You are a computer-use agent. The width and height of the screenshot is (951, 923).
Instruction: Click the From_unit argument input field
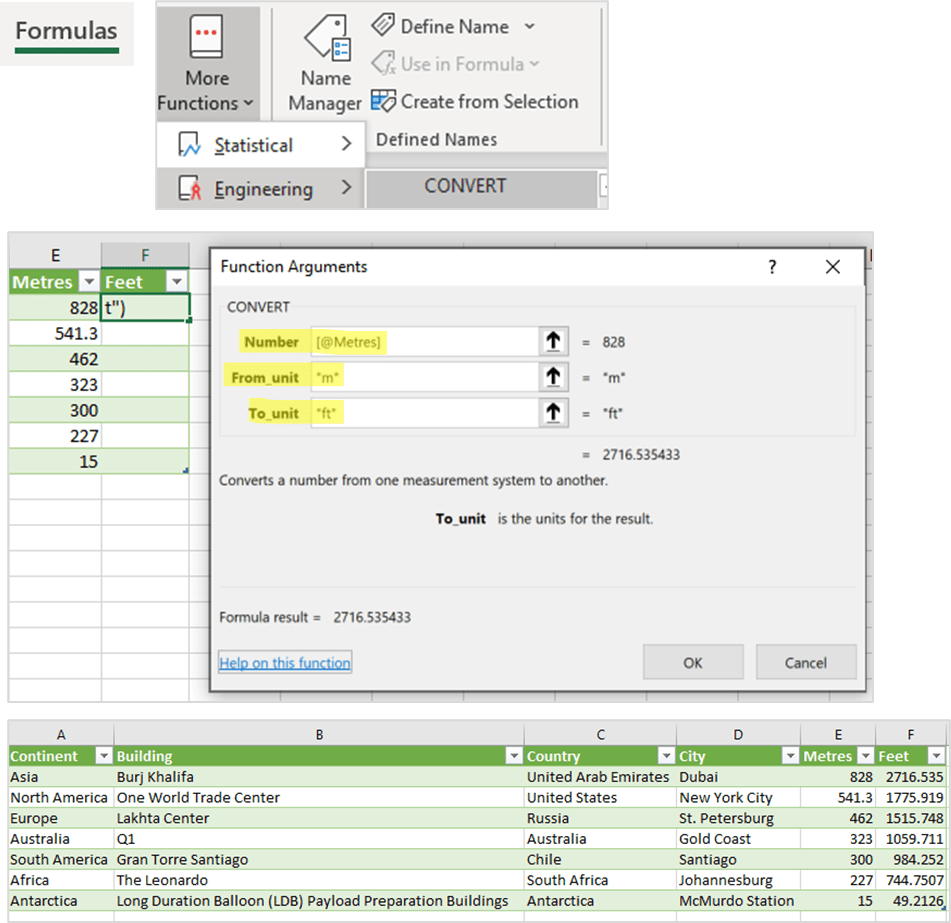(x=425, y=377)
